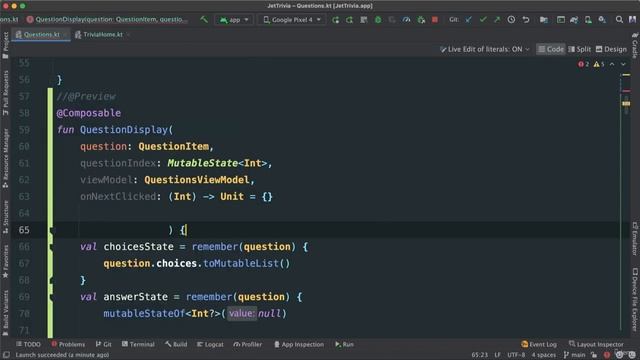Open the Terminal tool window tab
This screenshot has width=640, height=360.
click(138, 344)
